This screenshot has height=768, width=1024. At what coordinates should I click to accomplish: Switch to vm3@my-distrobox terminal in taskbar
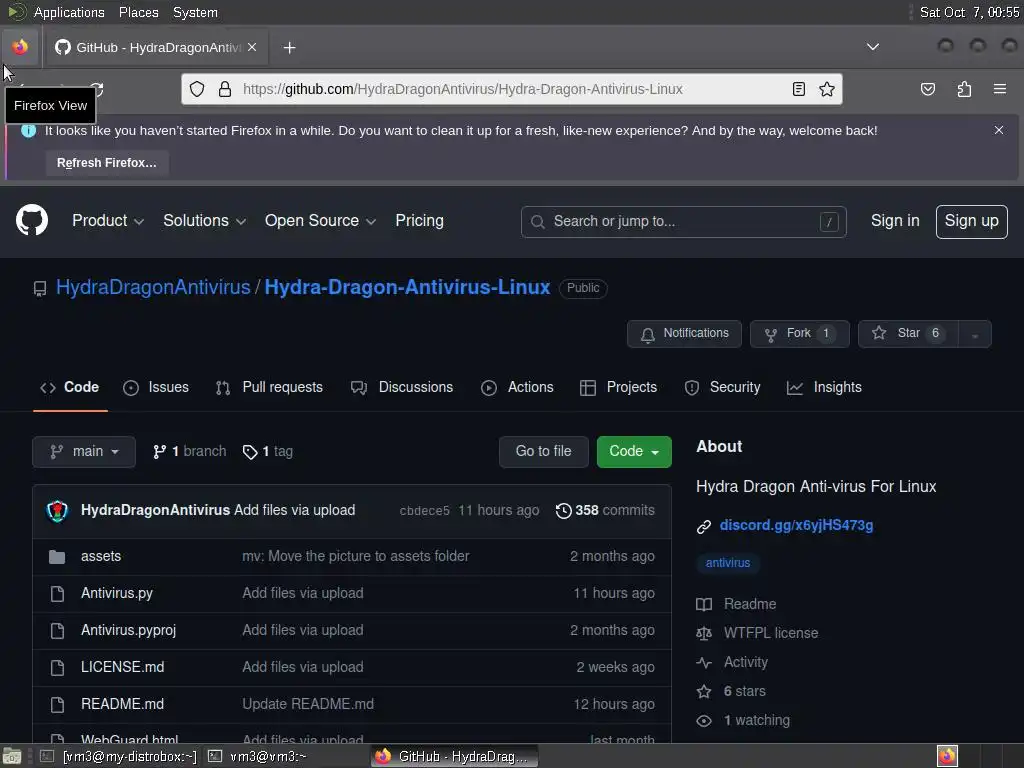(x=119, y=756)
